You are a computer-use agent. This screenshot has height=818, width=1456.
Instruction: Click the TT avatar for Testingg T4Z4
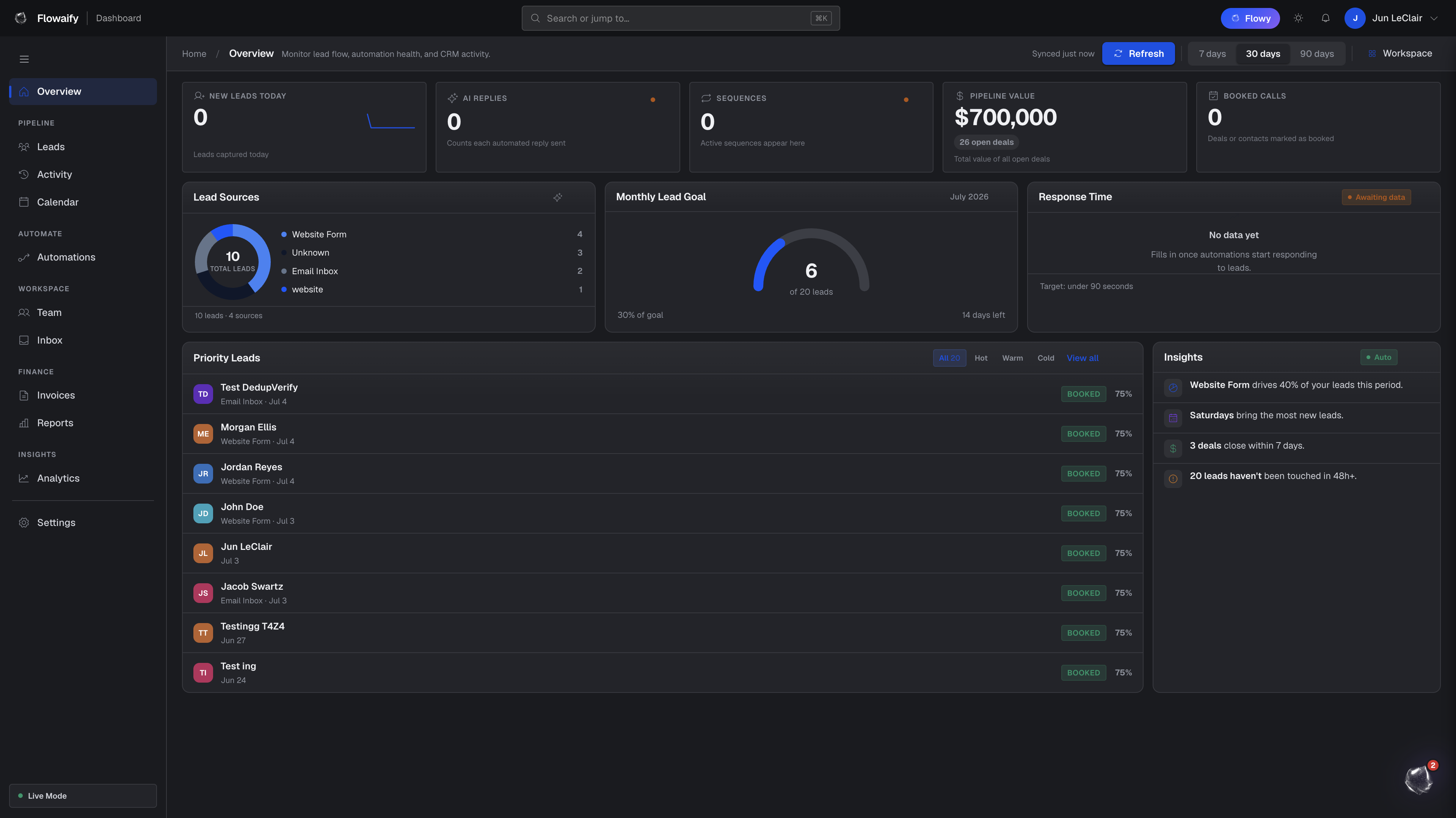click(x=203, y=633)
